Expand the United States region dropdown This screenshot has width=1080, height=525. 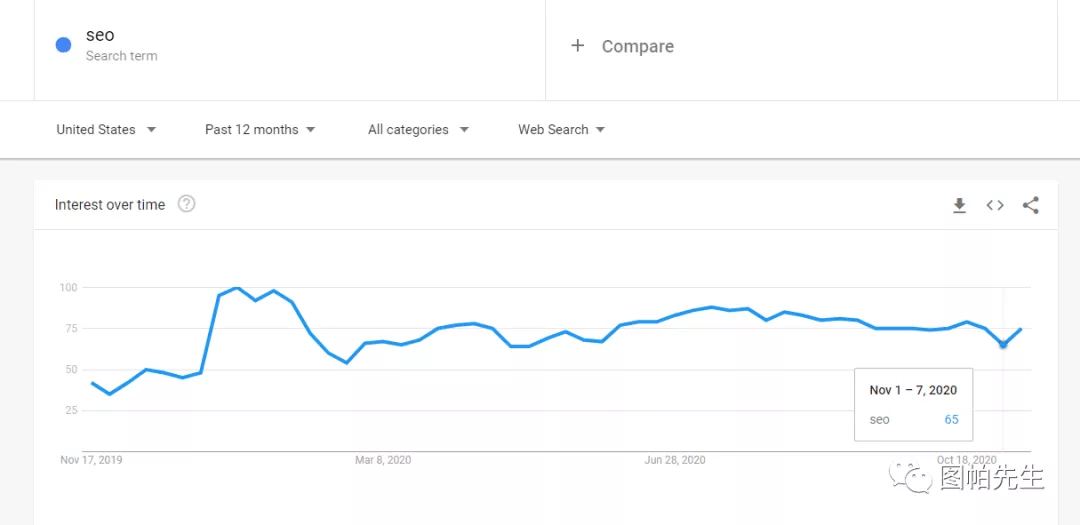coord(106,129)
